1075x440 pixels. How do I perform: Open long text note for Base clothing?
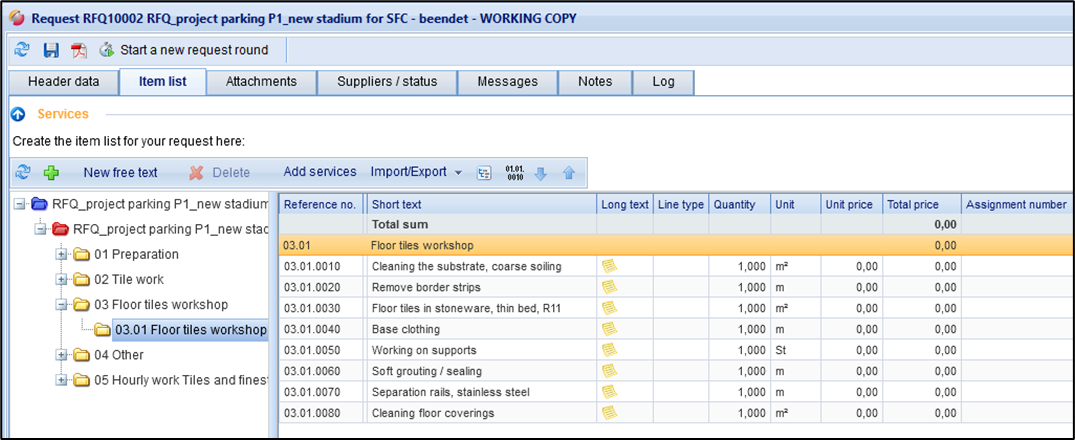click(608, 329)
